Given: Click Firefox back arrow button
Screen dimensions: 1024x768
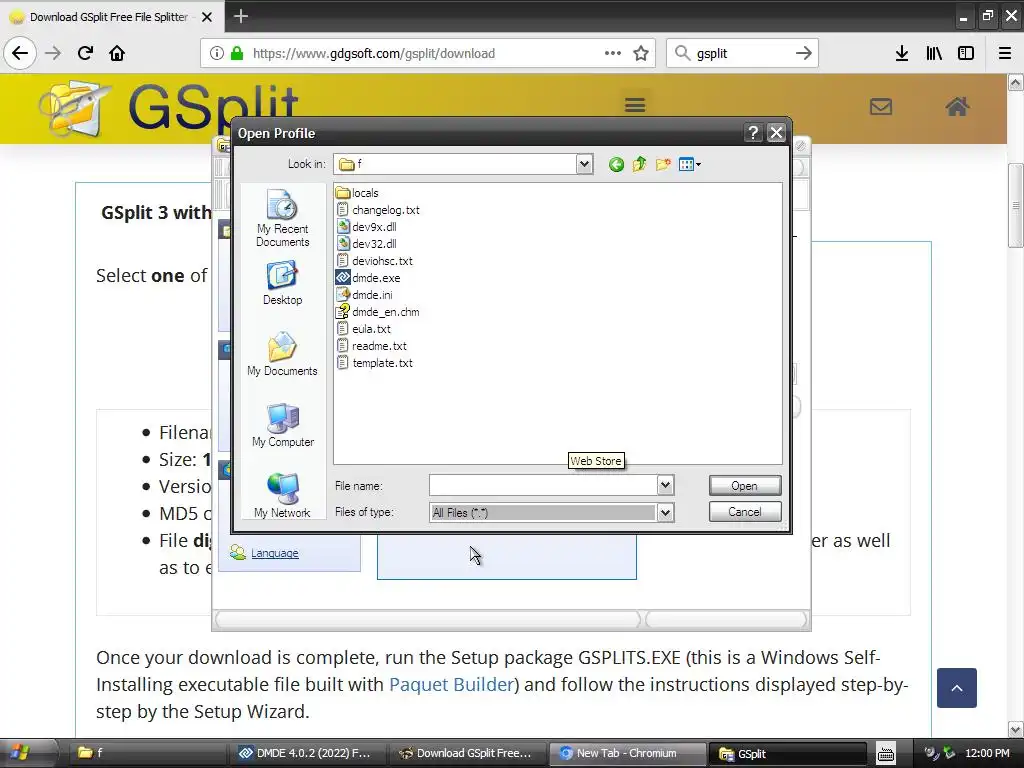Looking at the screenshot, I should [20, 53].
